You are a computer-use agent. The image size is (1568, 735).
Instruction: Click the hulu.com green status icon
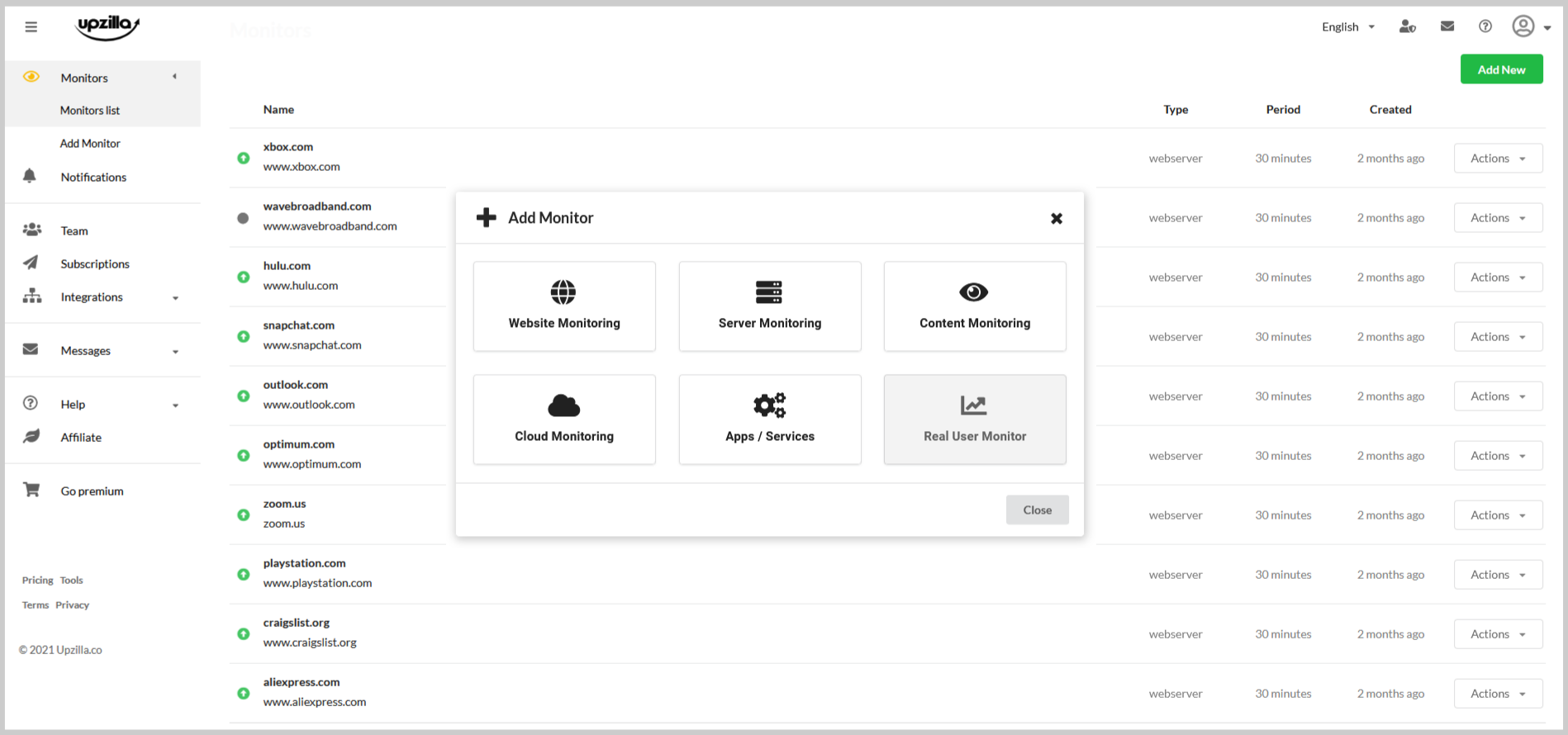click(243, 277)
